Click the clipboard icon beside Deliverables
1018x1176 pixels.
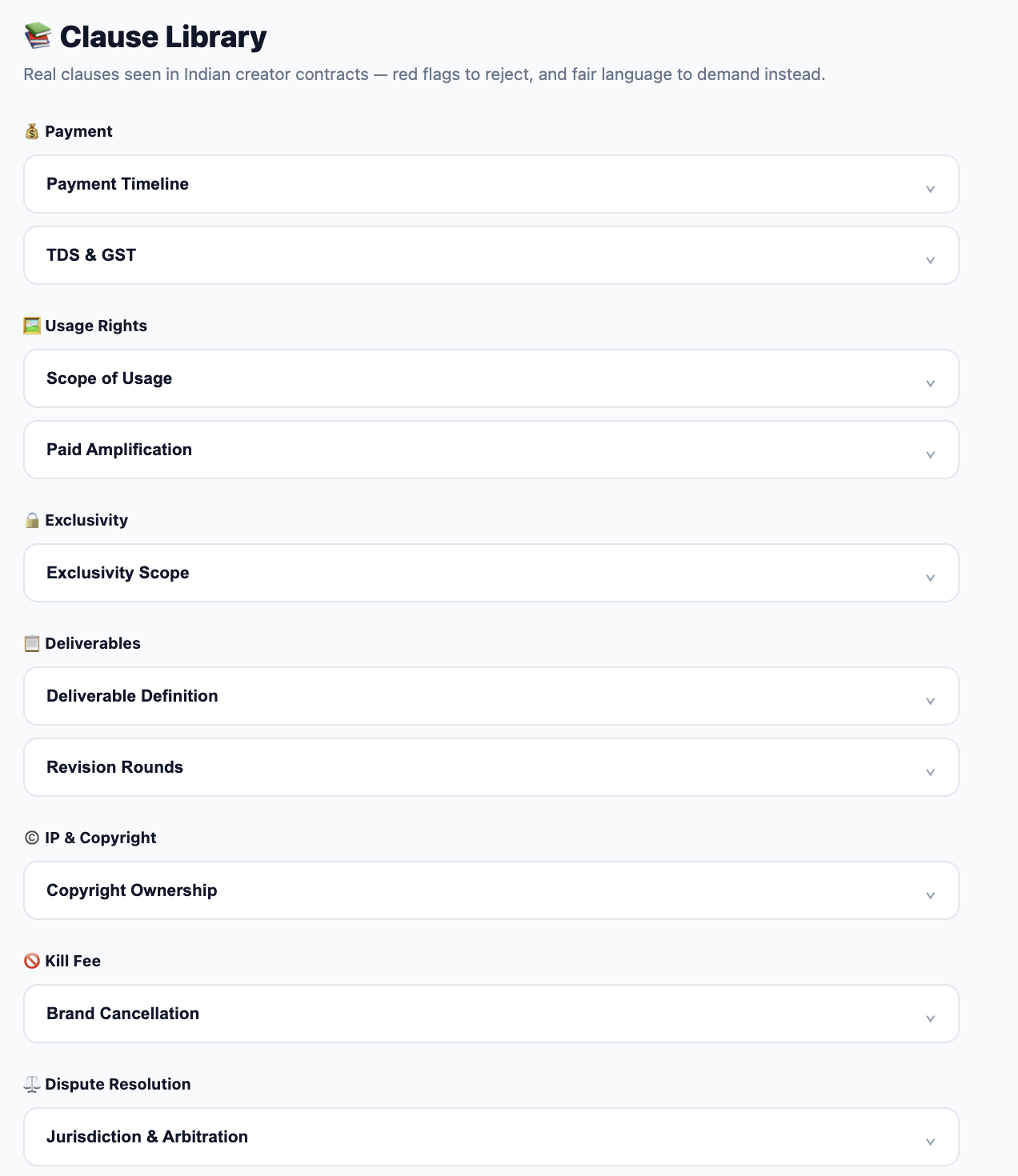[31, 642]
